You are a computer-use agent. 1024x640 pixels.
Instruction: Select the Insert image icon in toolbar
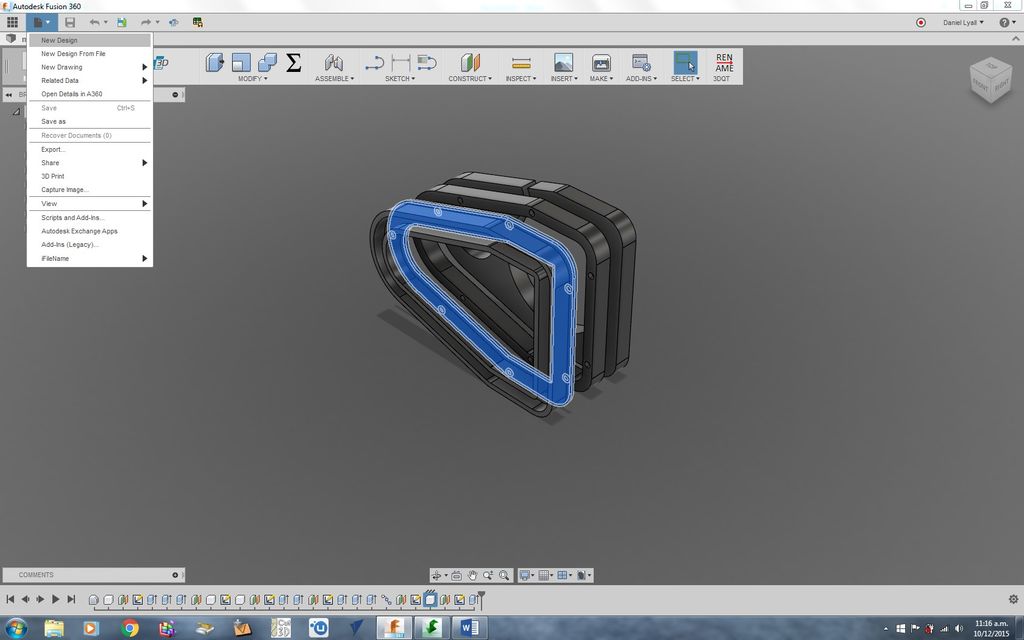click(562, 62)
